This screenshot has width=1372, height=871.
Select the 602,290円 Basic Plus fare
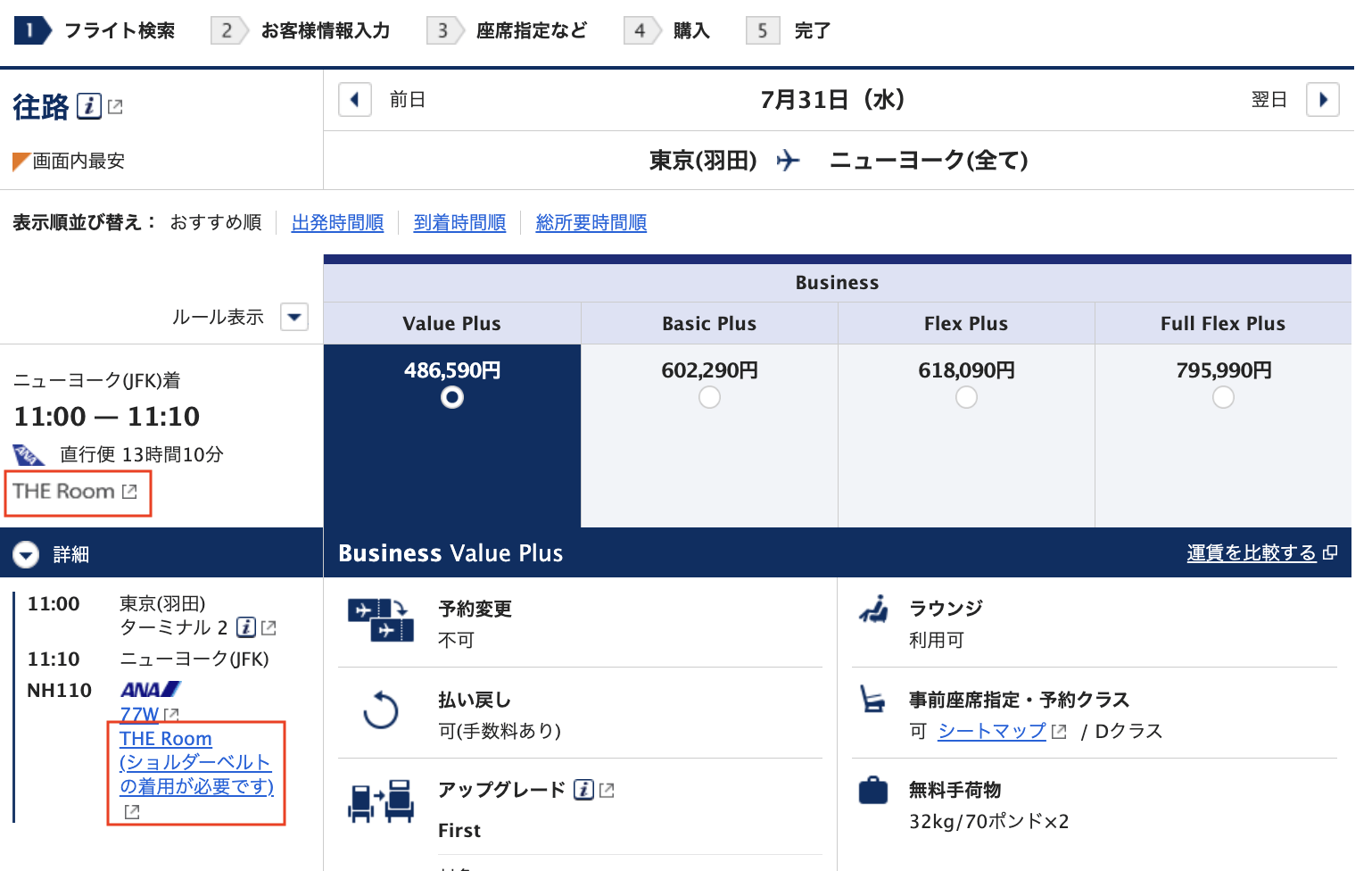(x=709, y=397)
